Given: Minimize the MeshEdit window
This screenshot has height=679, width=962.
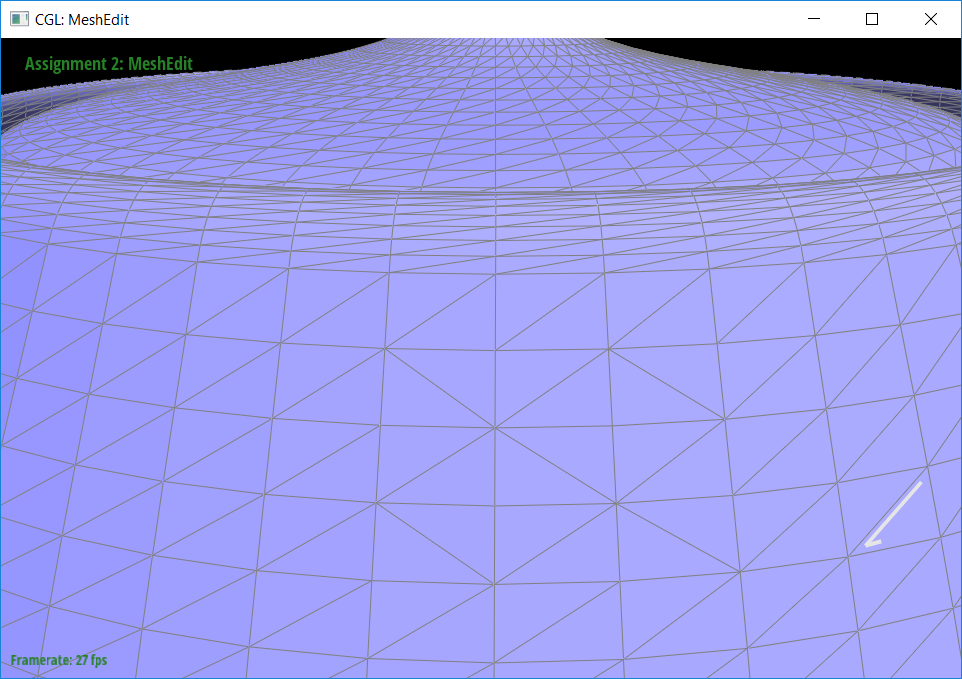Looking at the screenshot, I should pos(814,19).
